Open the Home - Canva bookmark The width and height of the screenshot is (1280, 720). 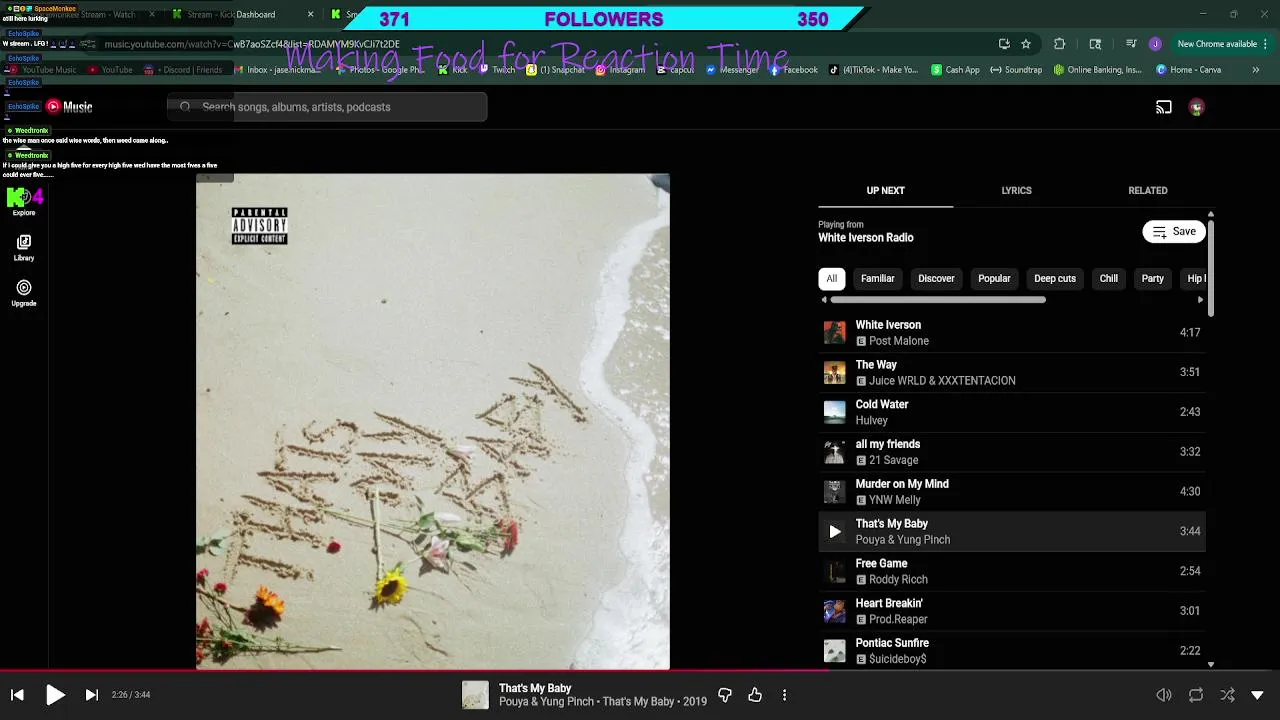pyautogui.click(x=1188, y=70)
